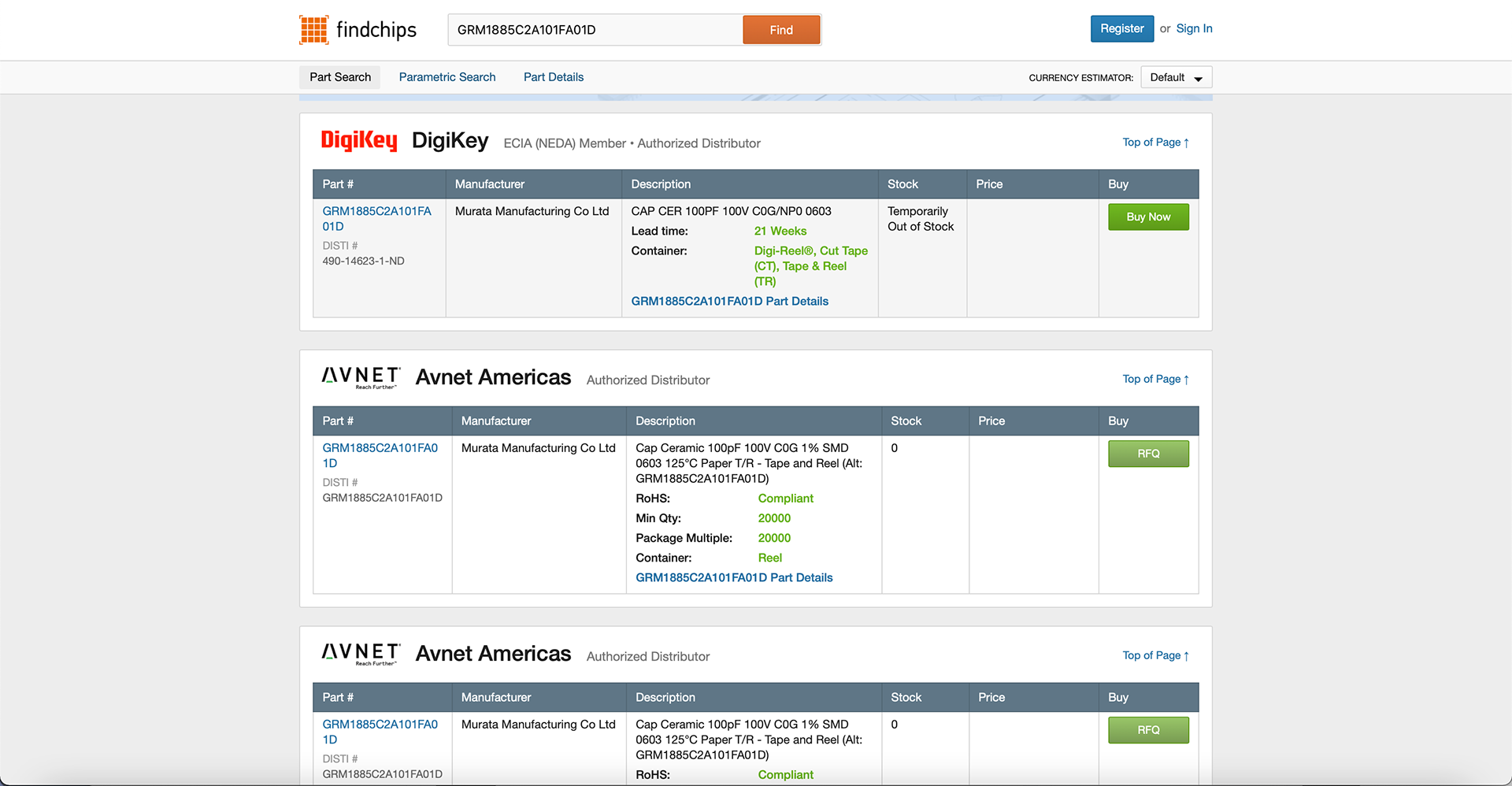This screenshot has width=1512, height=786.
Task: Click the DigiKey Buy Now button
Action: pos(1148,217)
